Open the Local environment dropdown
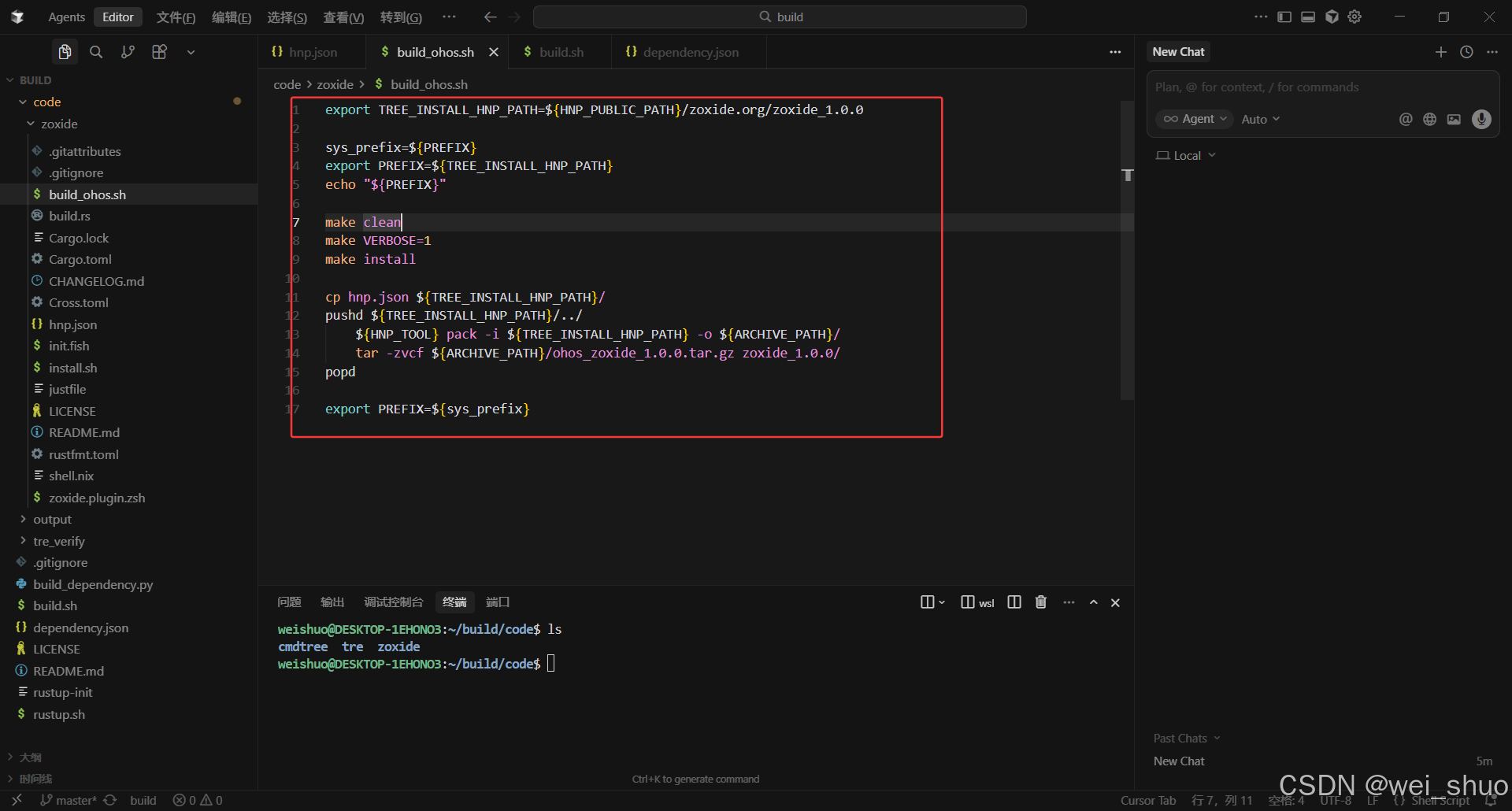Screen dimensions: 1512x811 click(x=1186, y=156)
